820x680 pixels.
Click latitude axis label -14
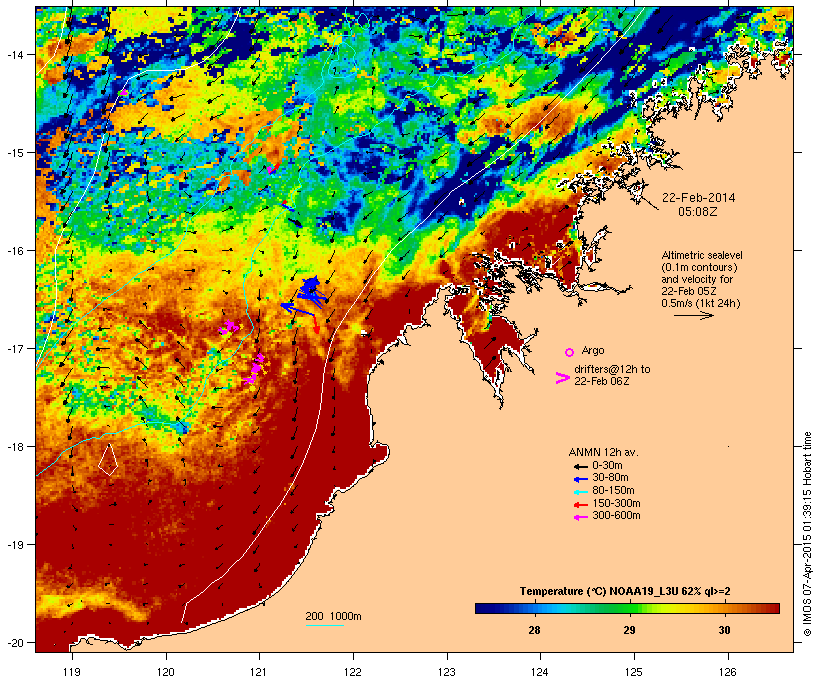(14, 54)
